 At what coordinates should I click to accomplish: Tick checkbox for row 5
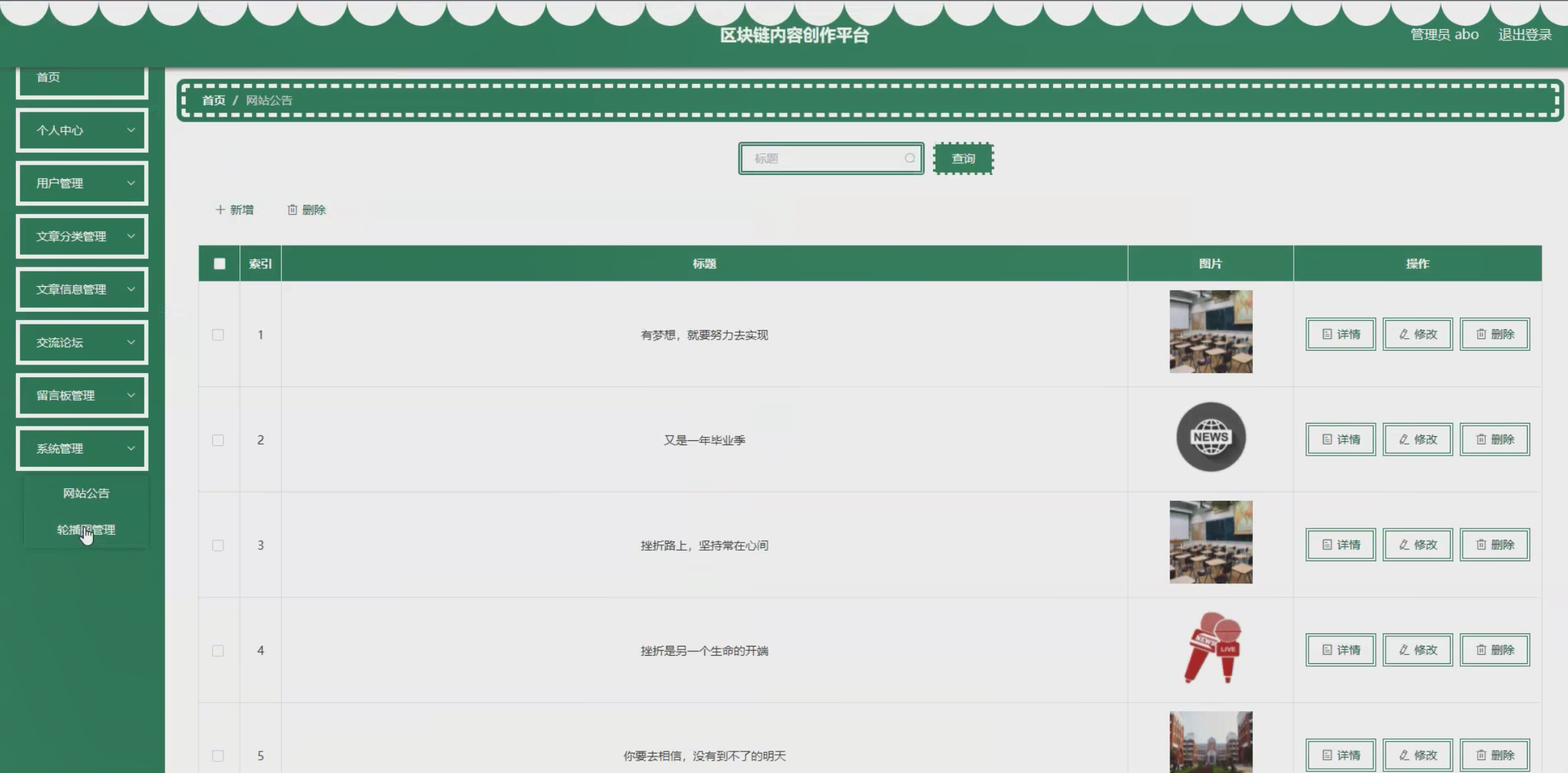point(218,756)
